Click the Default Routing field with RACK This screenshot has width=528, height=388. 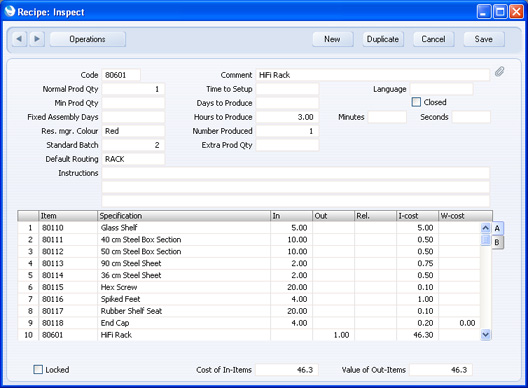[x=133, y=159]
